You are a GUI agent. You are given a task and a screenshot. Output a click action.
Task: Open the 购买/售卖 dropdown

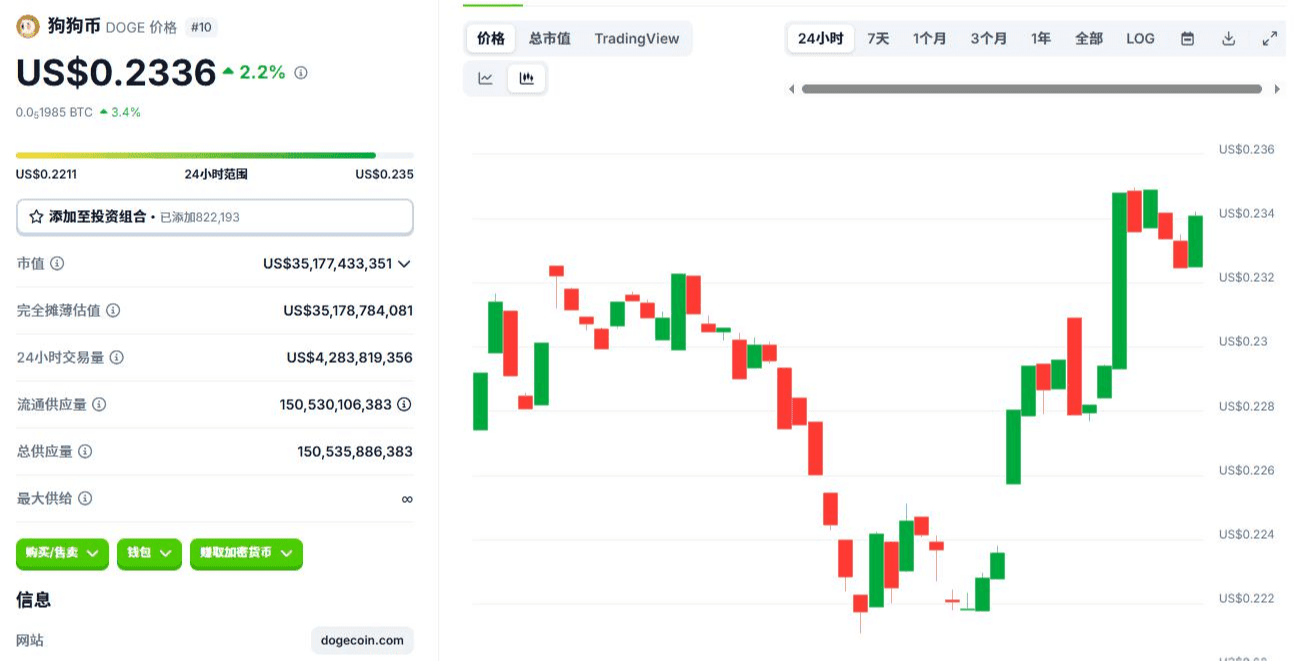62,553
